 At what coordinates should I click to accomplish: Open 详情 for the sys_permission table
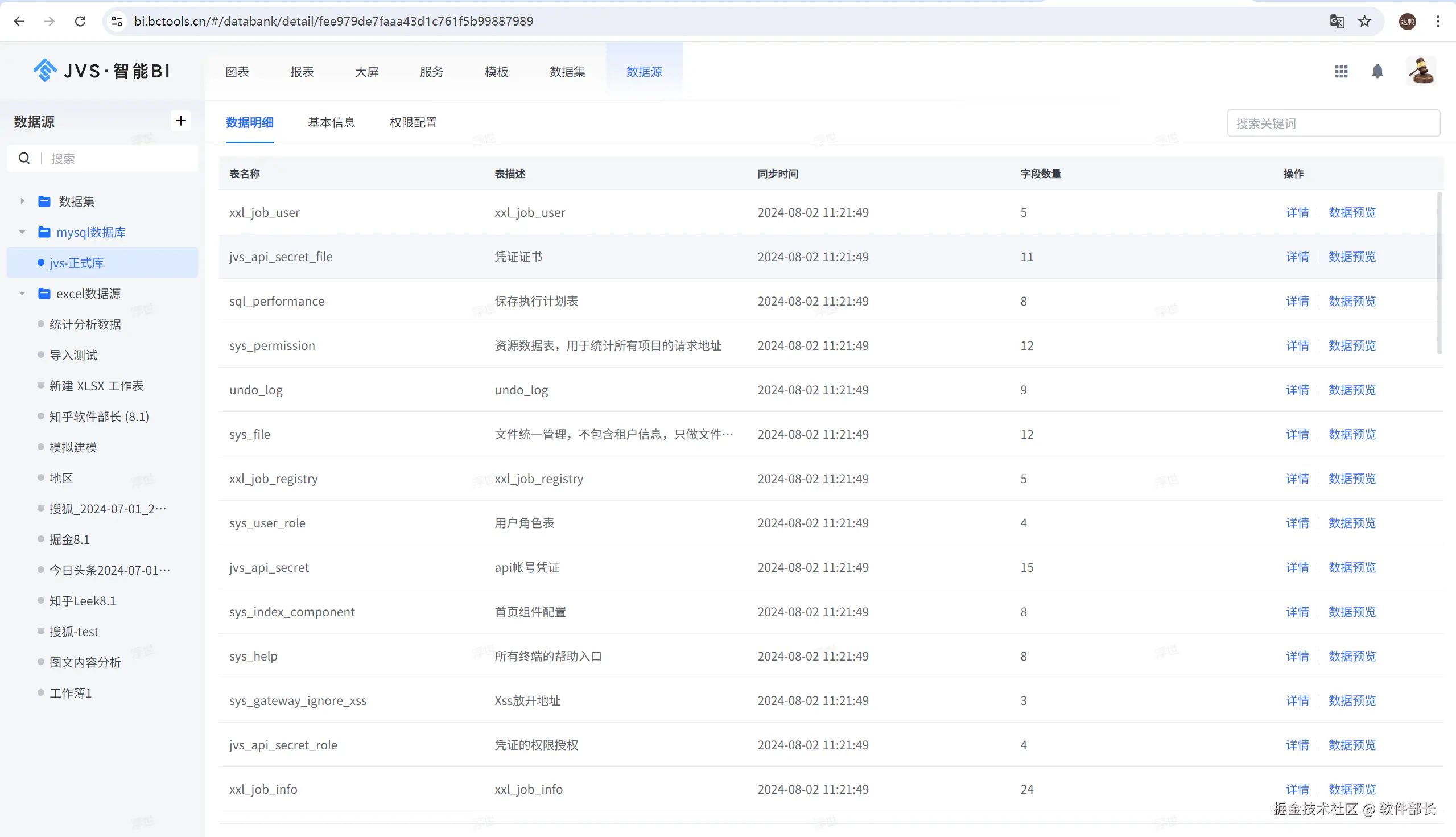point(1297,345)
